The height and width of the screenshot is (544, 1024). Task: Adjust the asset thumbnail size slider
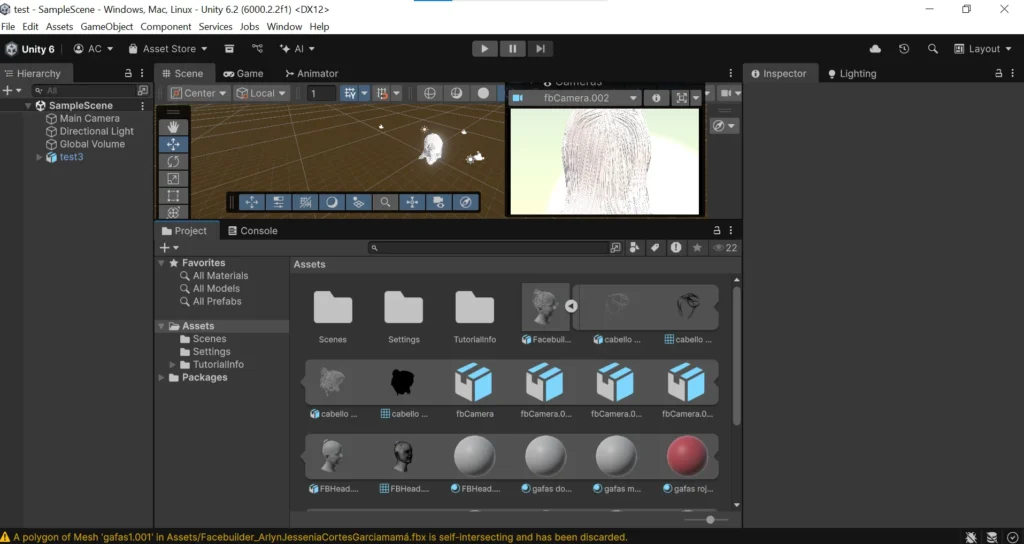click(710, 520)
